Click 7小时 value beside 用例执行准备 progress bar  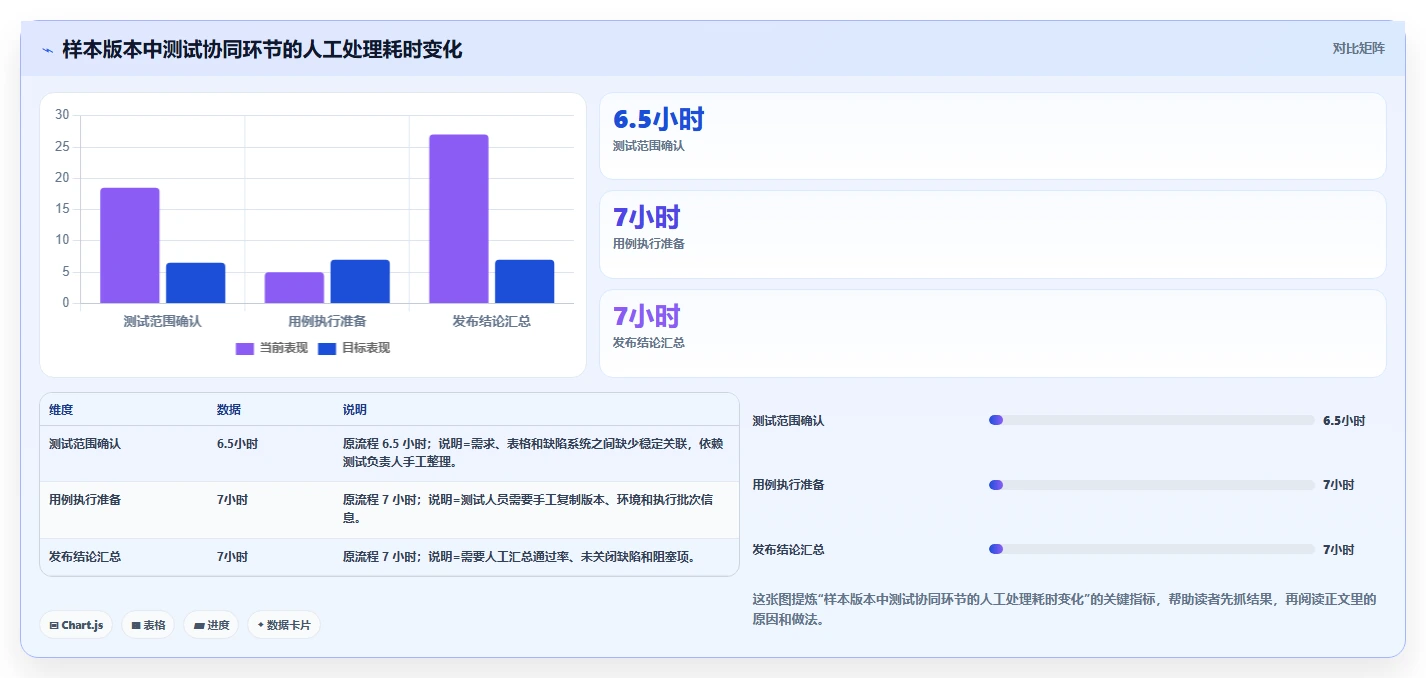click(1339, 485)
